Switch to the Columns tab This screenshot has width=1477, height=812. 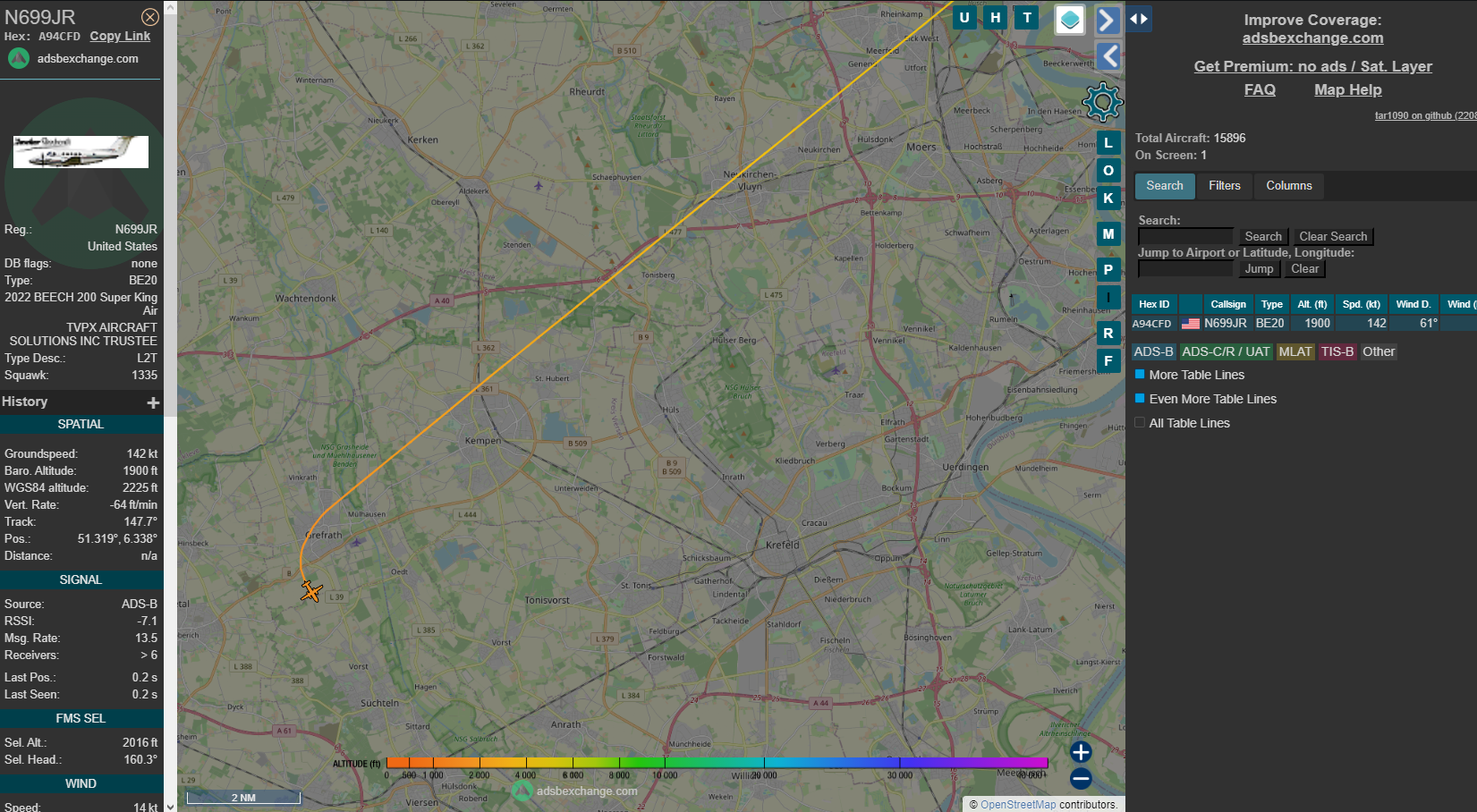1289,186
